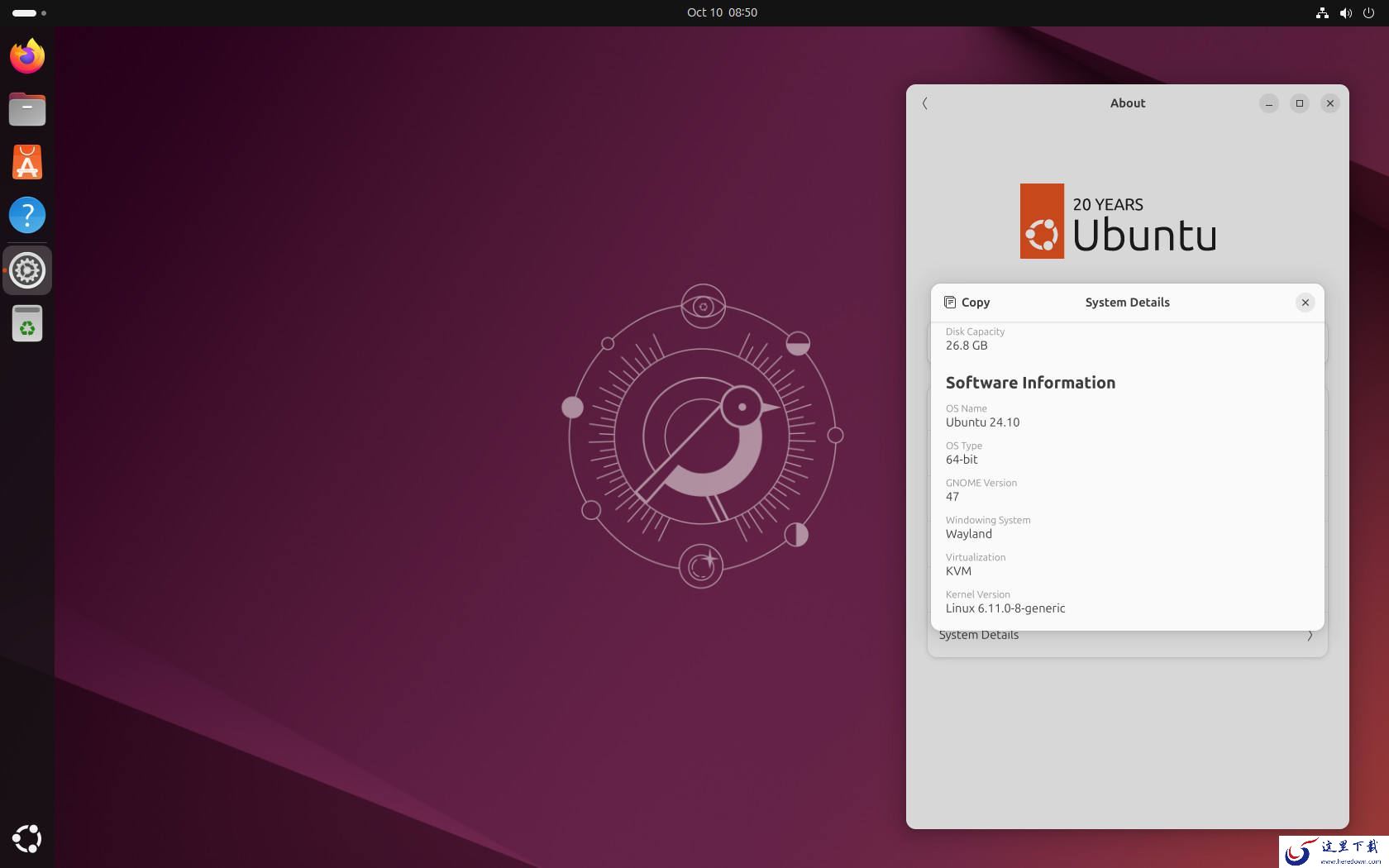Launch the Files manager from the dock
Screen dimensions: 1389x868
[x=27, y=109]
